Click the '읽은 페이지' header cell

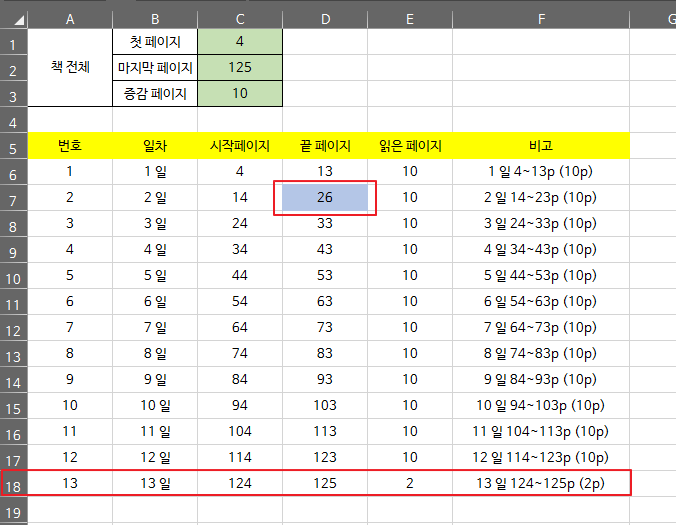410,146
